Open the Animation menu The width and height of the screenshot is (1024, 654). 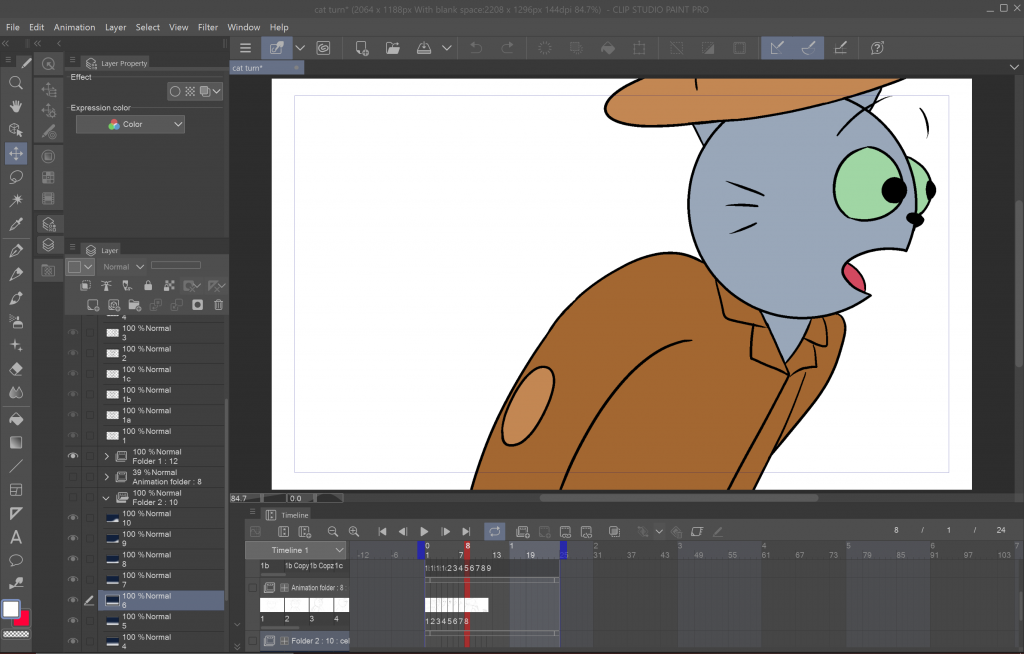(75, 27)
